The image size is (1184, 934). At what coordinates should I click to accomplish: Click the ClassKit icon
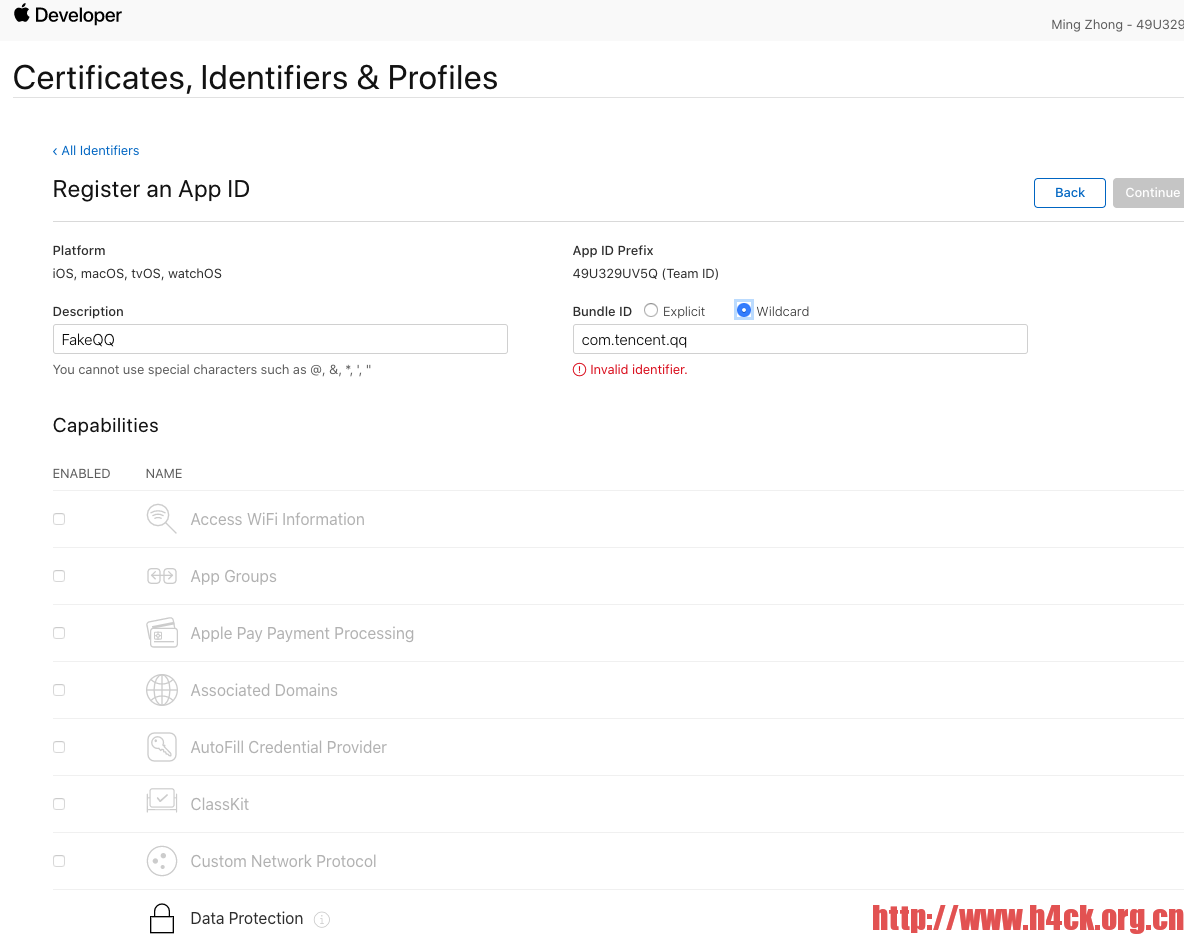pos(162,800)
